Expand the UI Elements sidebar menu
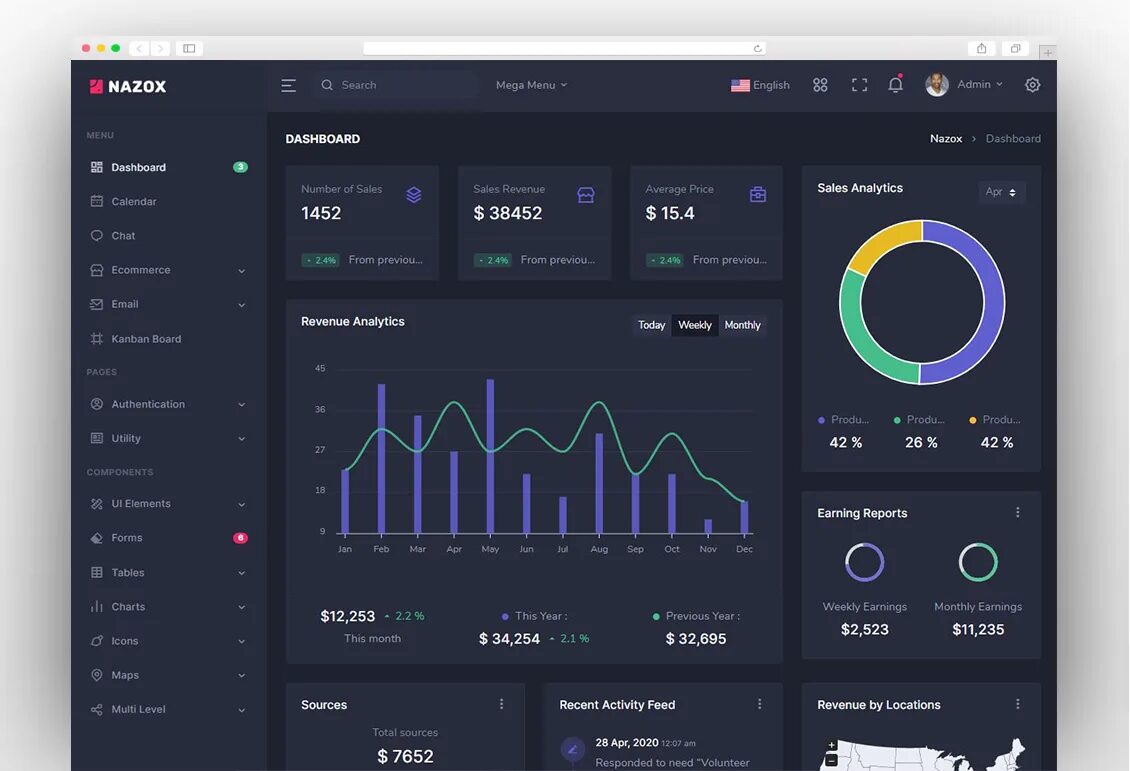 pos(167,504)
